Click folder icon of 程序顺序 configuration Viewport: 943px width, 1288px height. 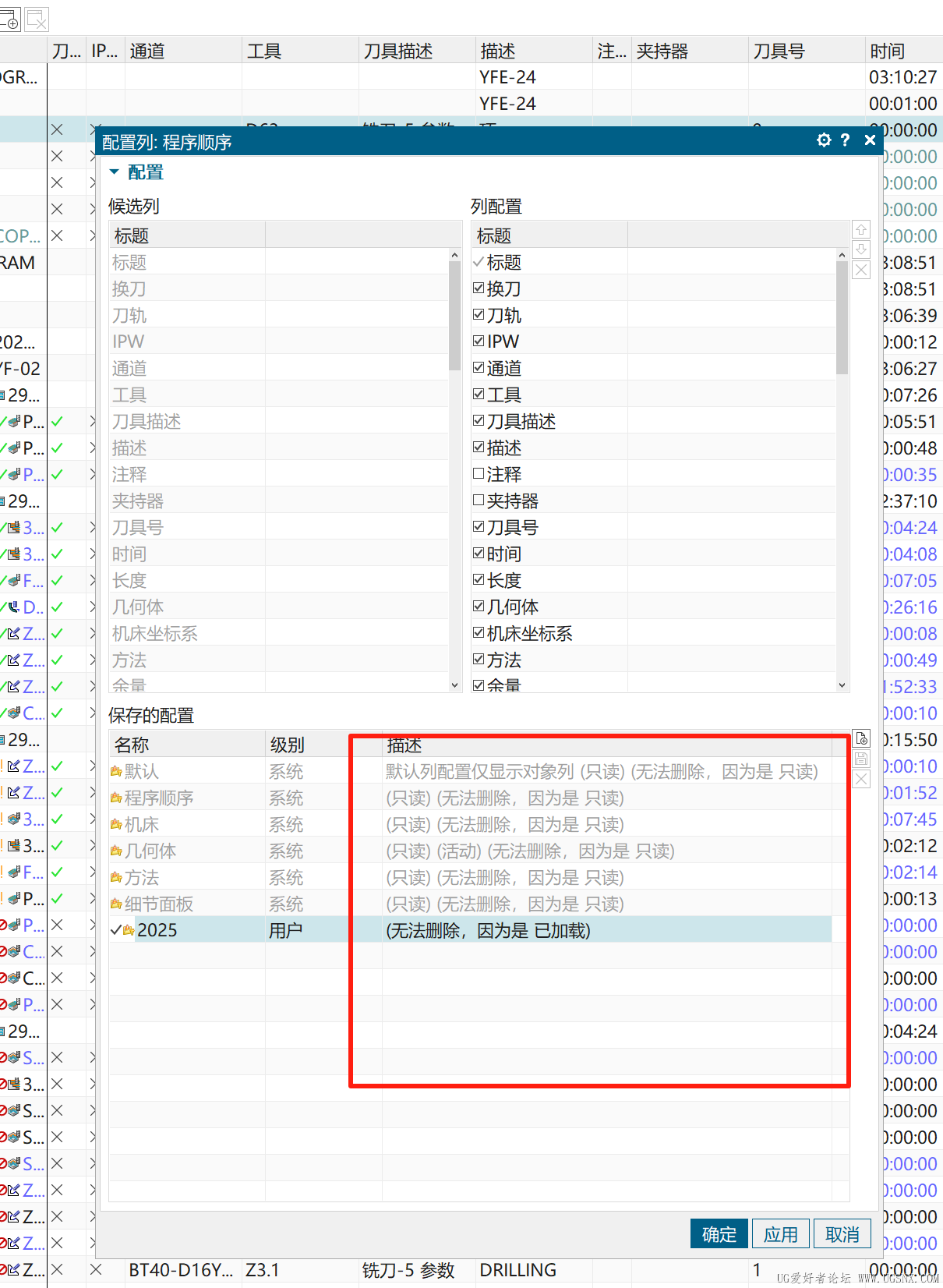116,798
